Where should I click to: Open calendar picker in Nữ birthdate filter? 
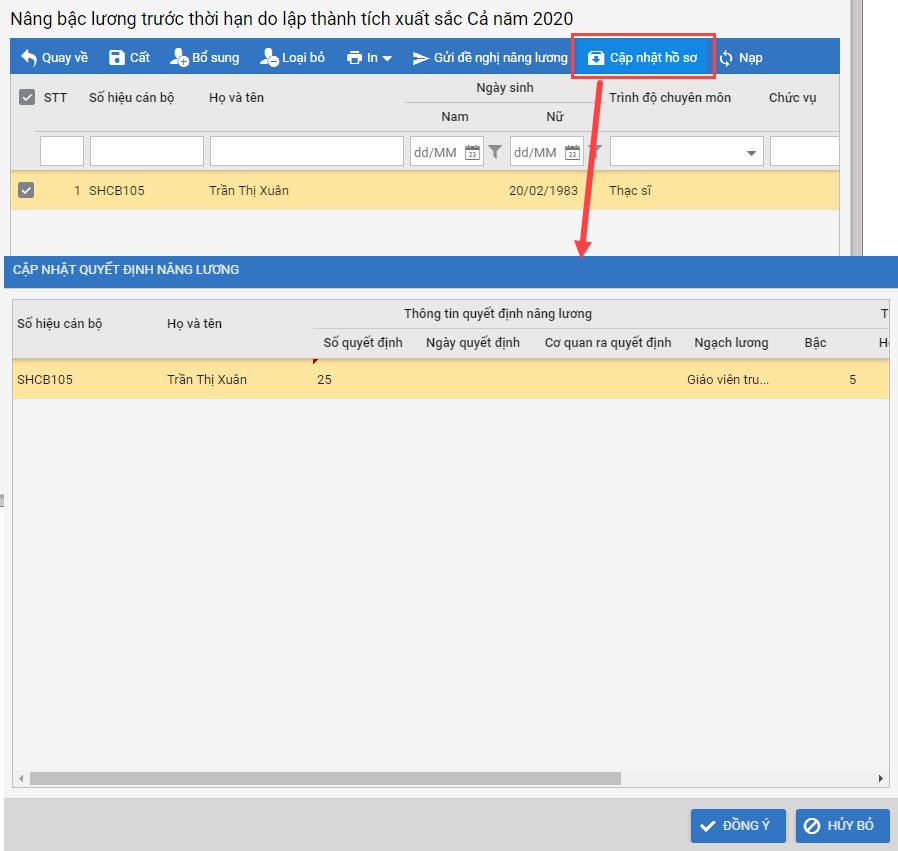pyautogui.click(x=572, y=152)
